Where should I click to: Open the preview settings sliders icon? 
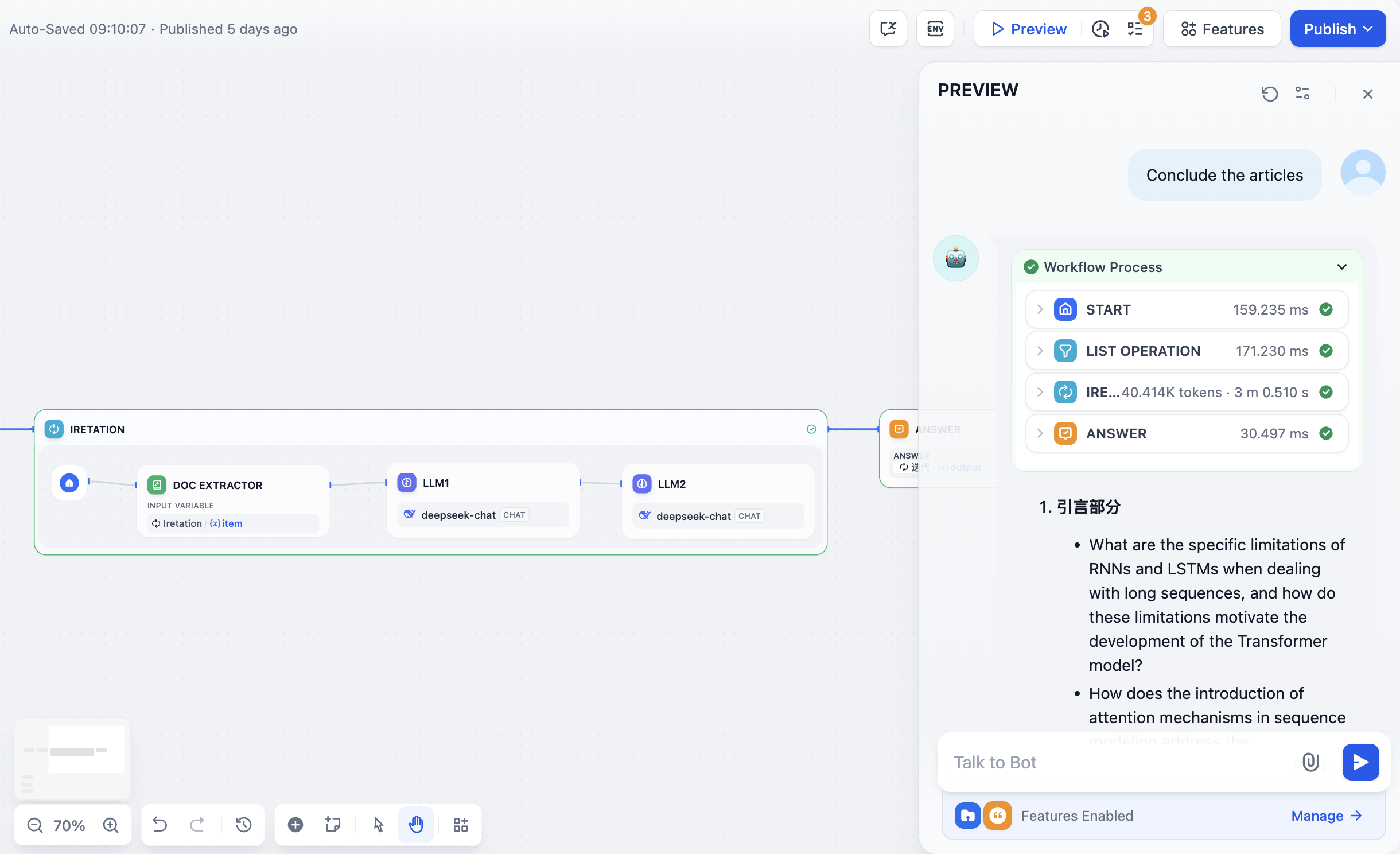coord(1302,94)
